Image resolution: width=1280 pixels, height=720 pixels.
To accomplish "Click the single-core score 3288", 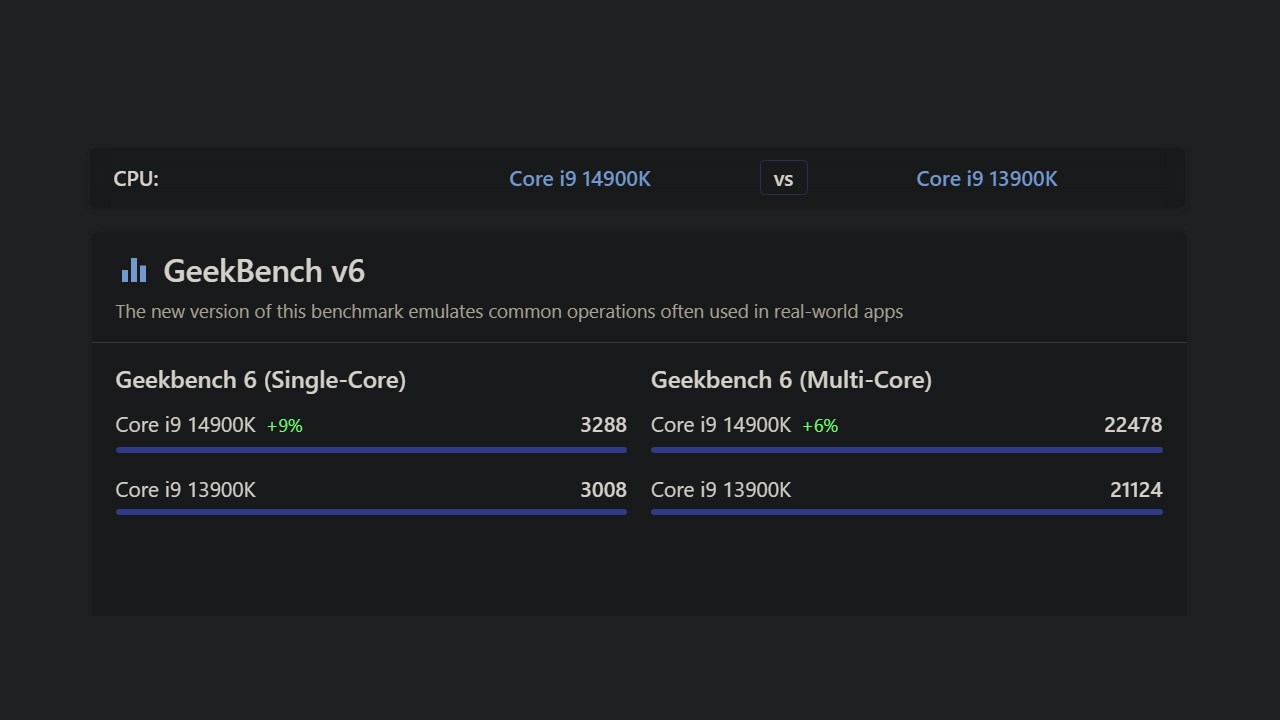I will tap(603, 425).
